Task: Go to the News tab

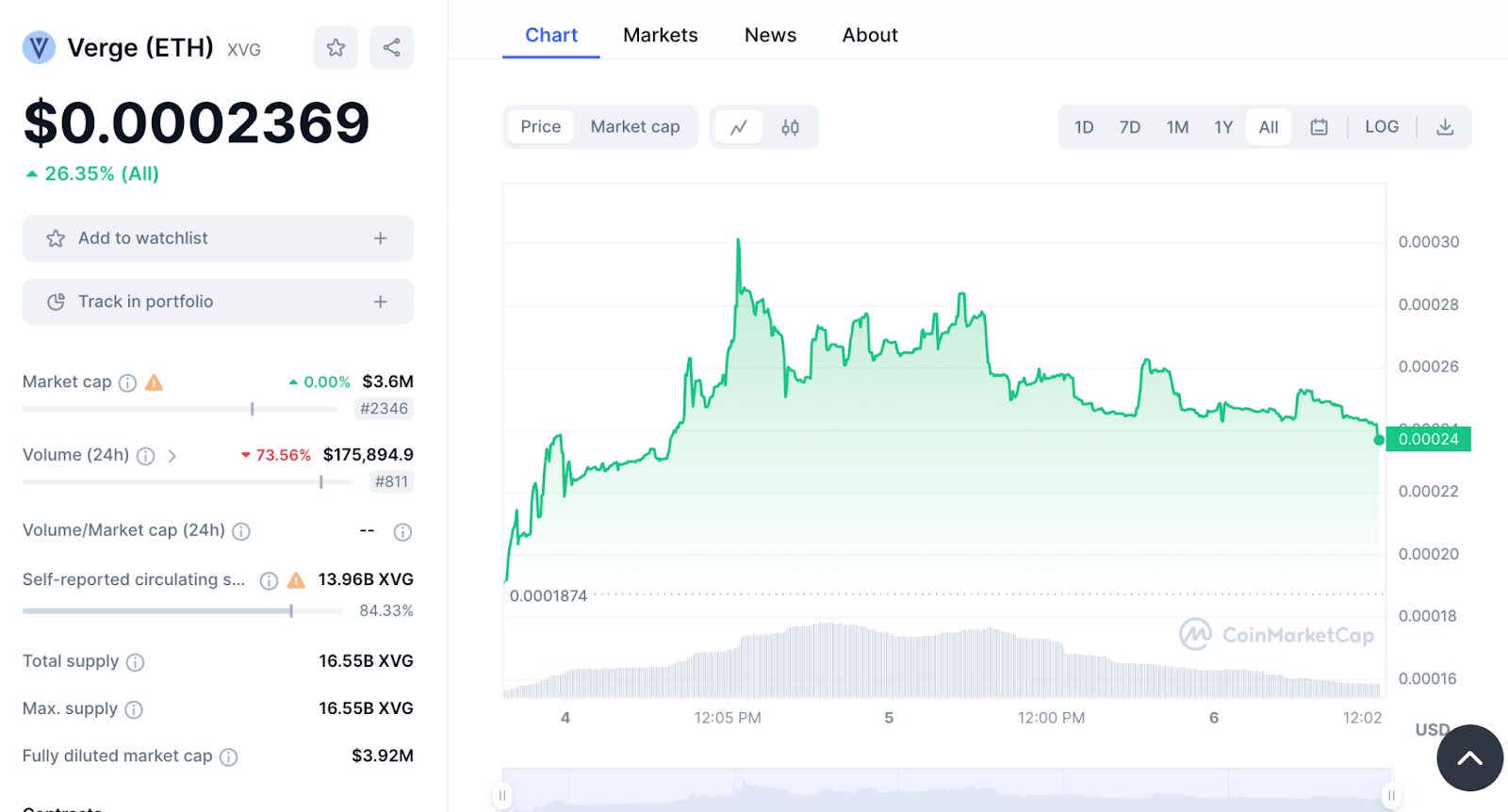Action: click(x=770, y=35)
